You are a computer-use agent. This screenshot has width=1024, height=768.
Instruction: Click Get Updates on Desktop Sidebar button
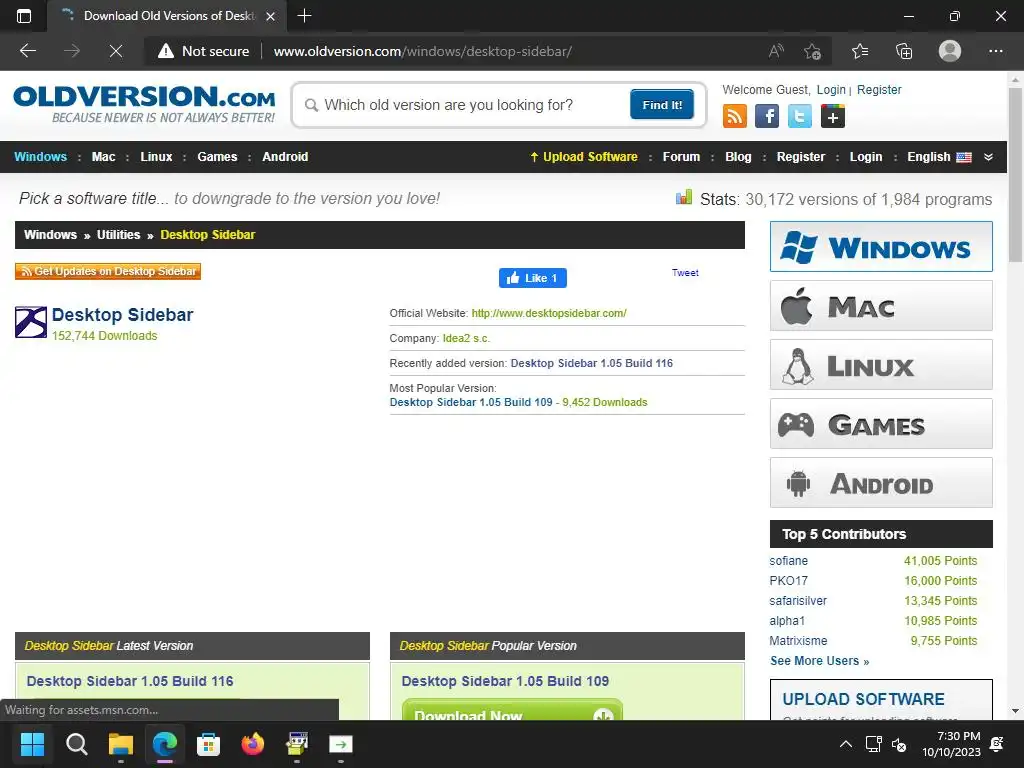(108, 271)
